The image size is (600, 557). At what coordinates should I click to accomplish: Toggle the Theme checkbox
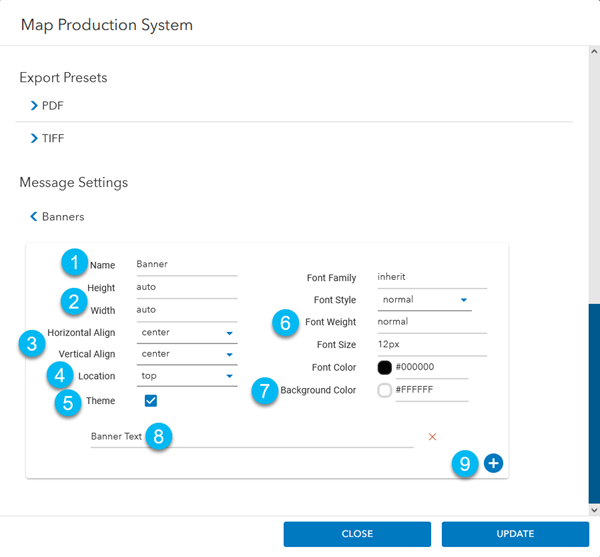(151, 400)
